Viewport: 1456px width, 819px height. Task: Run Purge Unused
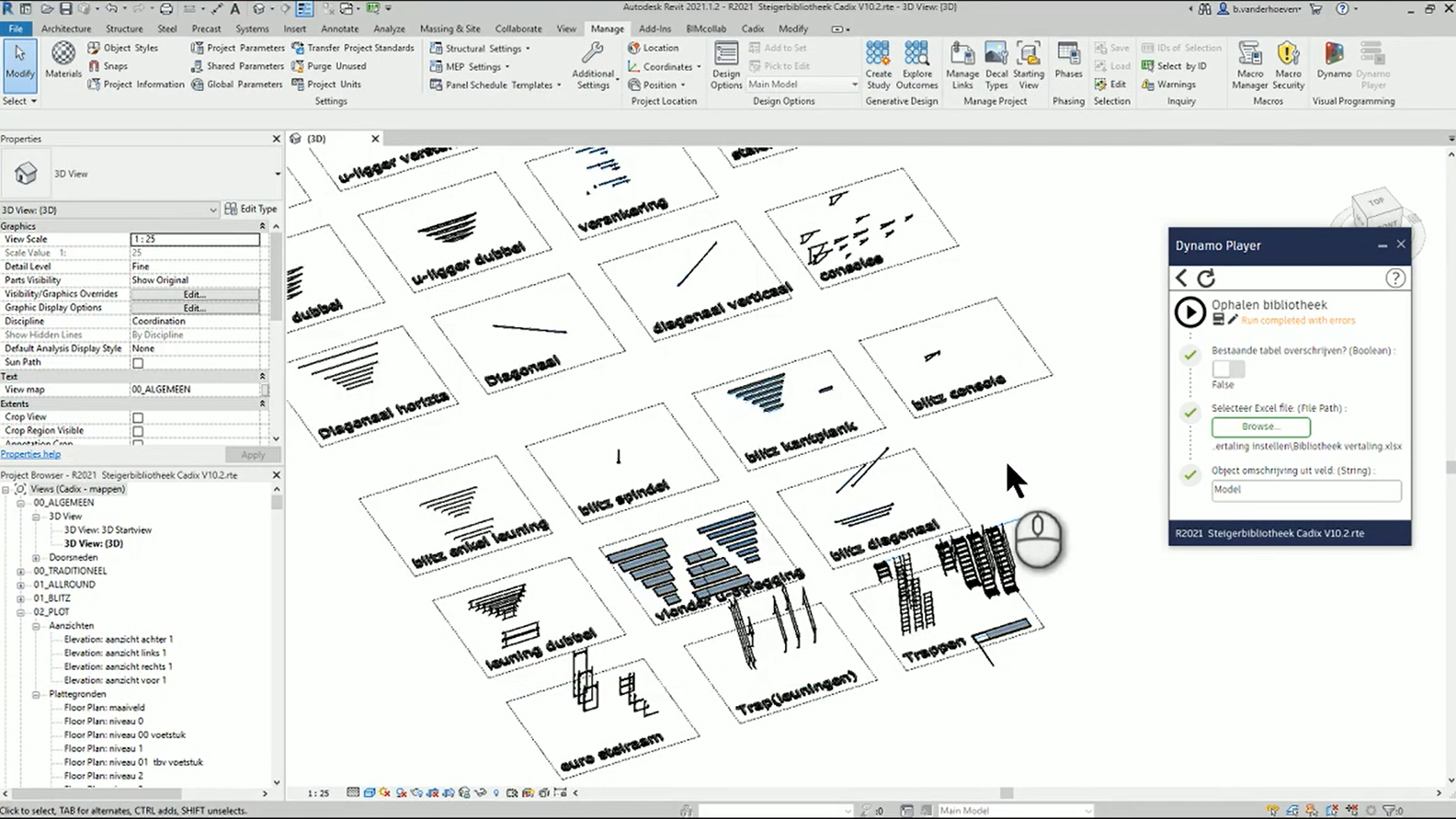(329, 66)
